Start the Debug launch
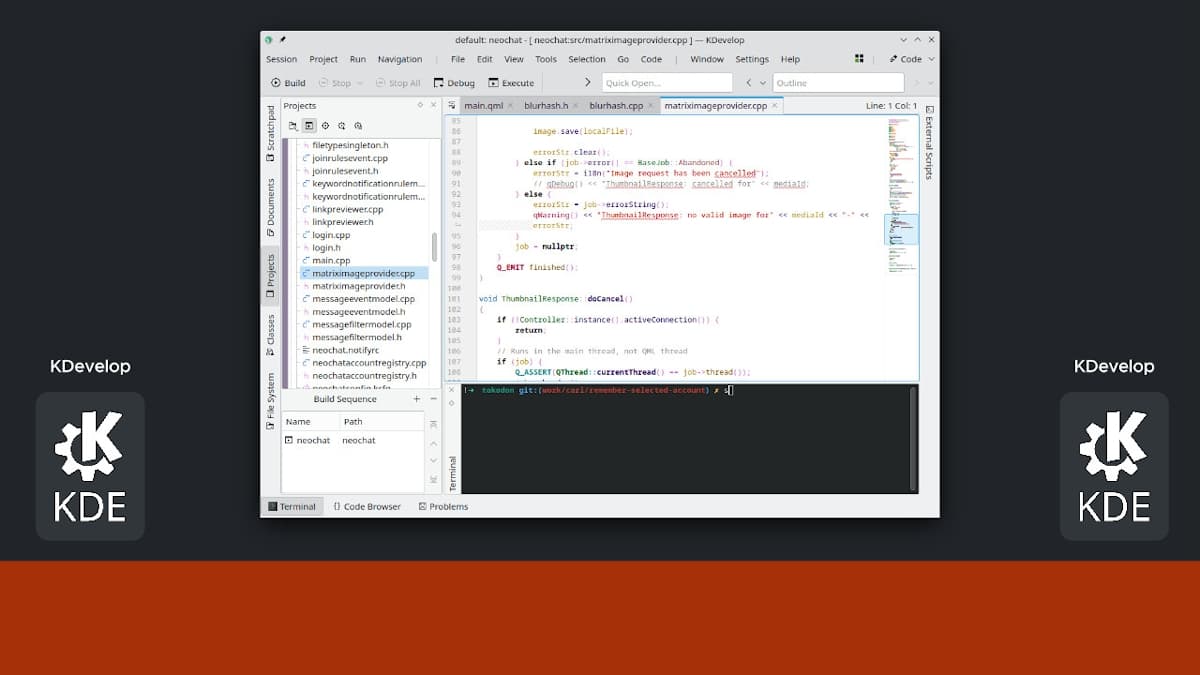1200x675 pixels. coord(454,83)
